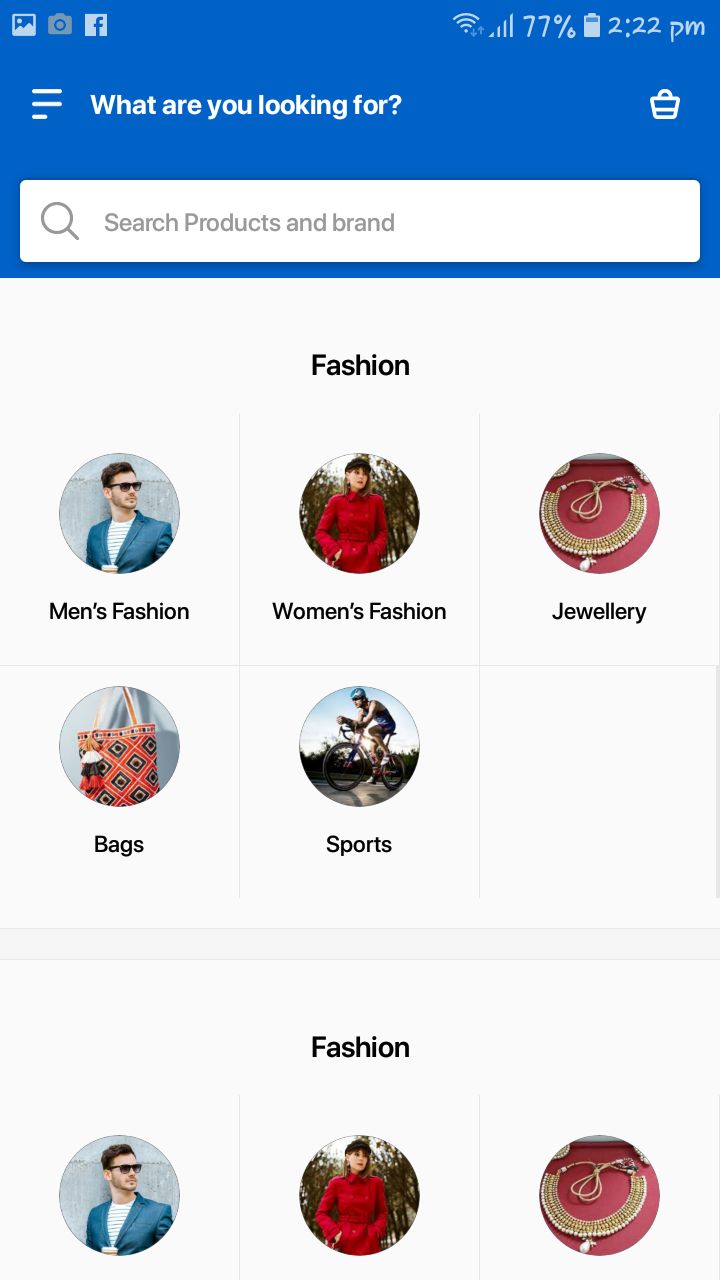Tap the Men's Fashion label
Screen dimensions: 720x1280
point(119,611)
